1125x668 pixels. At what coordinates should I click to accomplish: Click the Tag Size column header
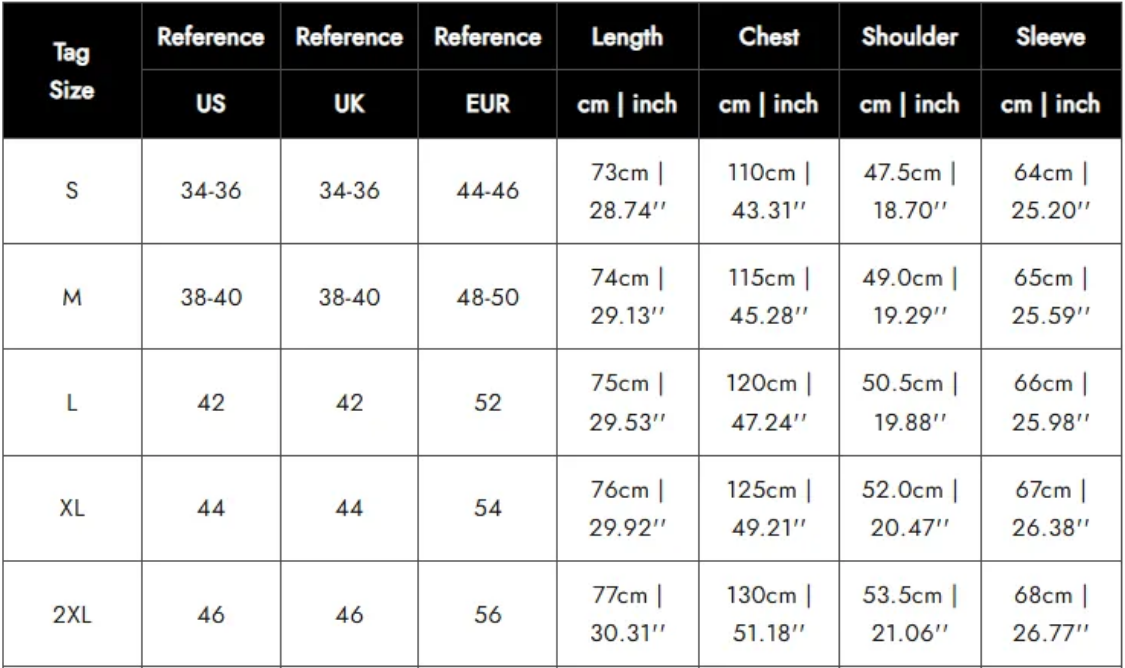[x=71, y=71]
